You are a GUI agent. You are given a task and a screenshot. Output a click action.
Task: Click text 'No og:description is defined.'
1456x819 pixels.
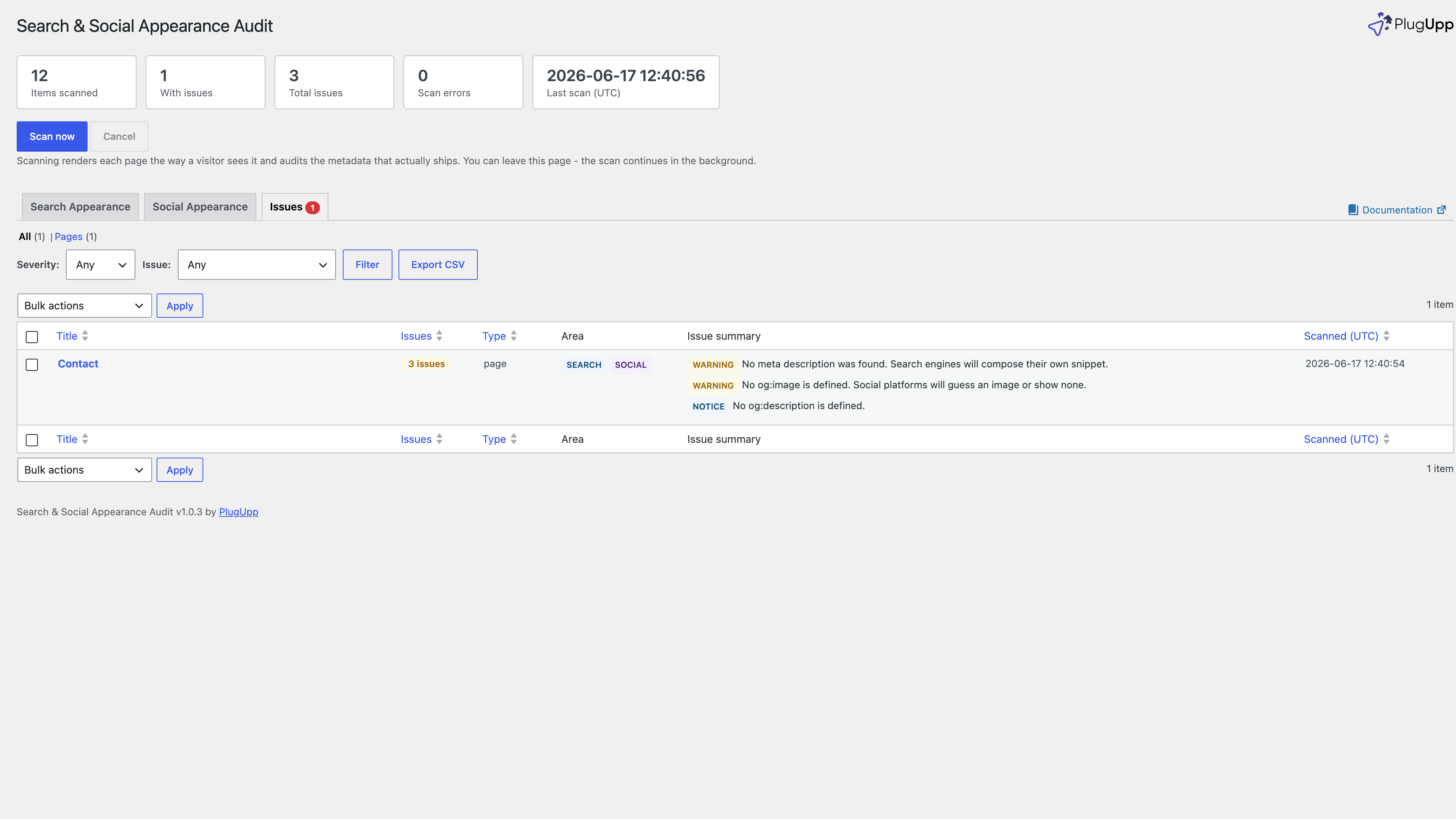tap(799, 405)
